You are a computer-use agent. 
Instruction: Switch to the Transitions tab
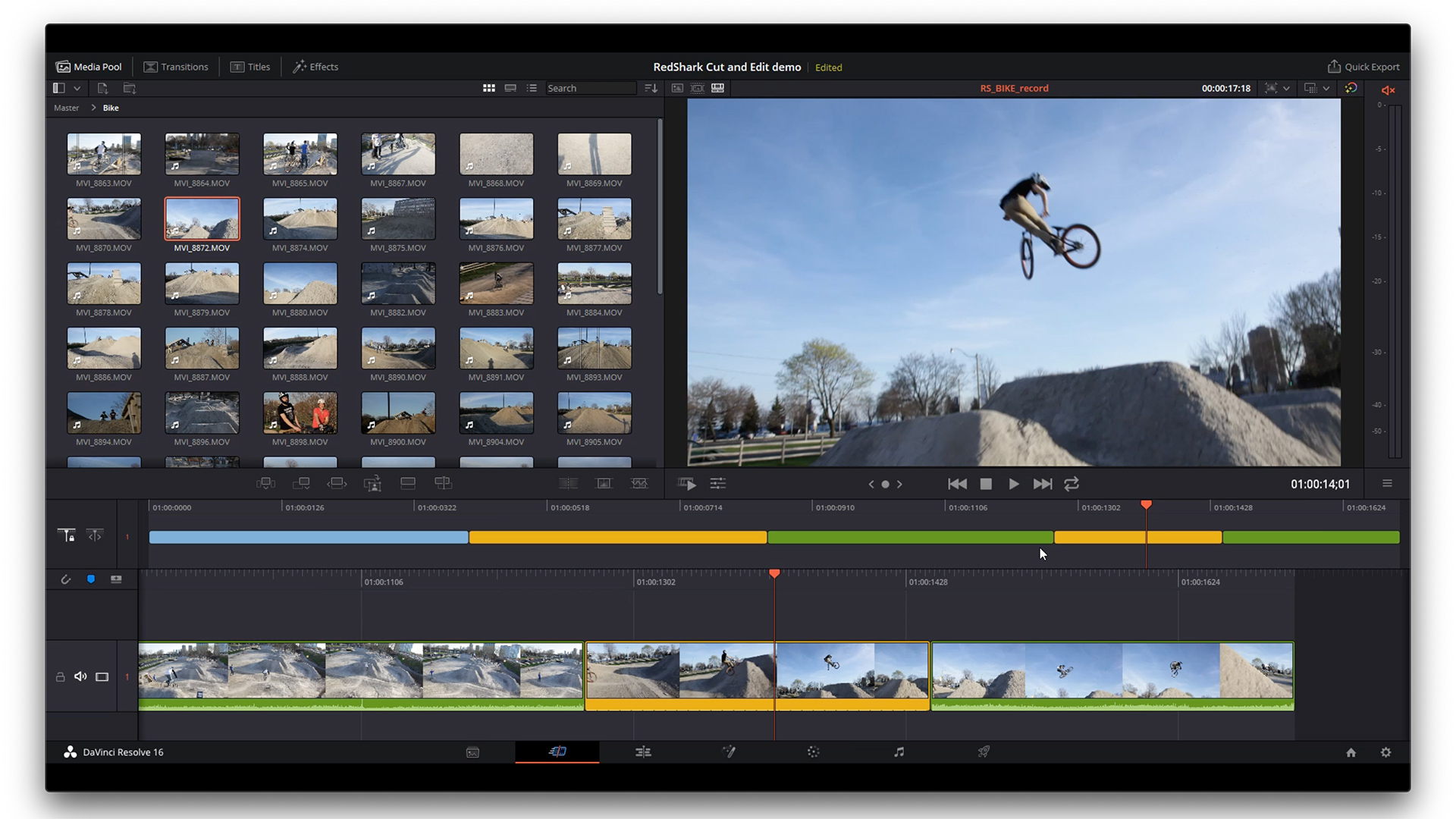pyautogui.click(x=176, y=67)
